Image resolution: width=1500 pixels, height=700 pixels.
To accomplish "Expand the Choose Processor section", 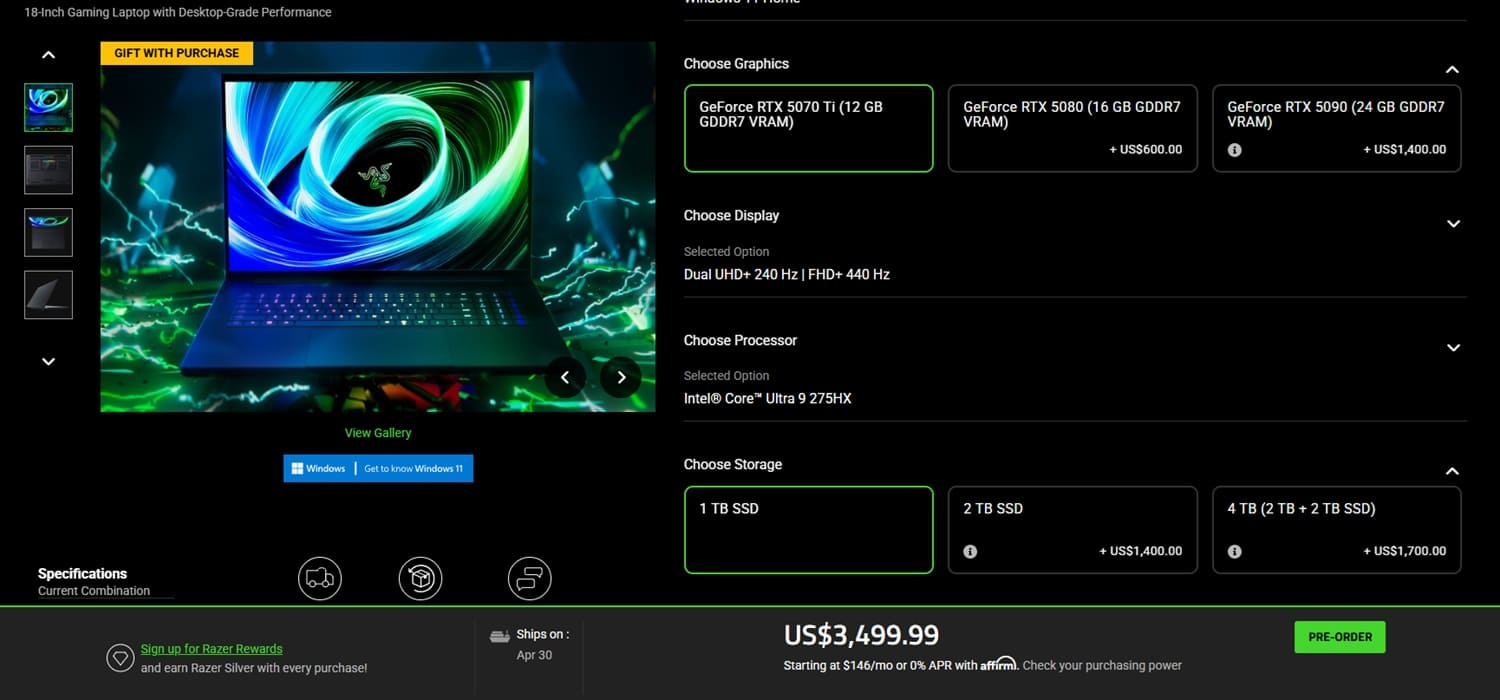I will tap(1453, 348).
